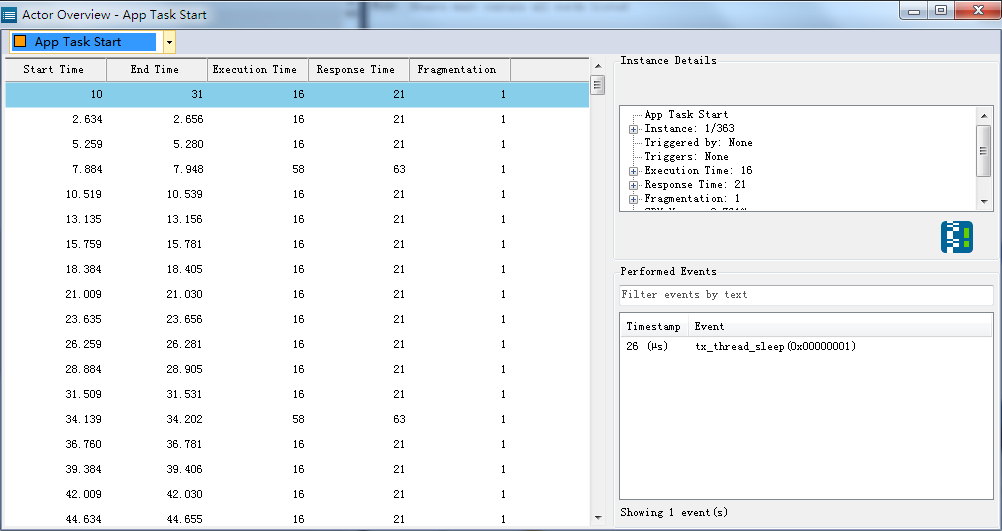
Task: Click the orange App Task Start actor icon
Action: coord(20,42)
